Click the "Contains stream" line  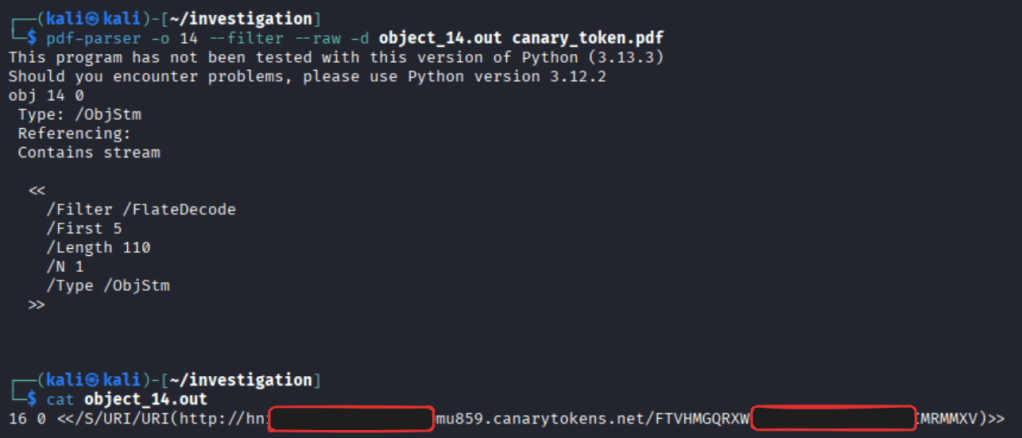[x=88, y=152]
